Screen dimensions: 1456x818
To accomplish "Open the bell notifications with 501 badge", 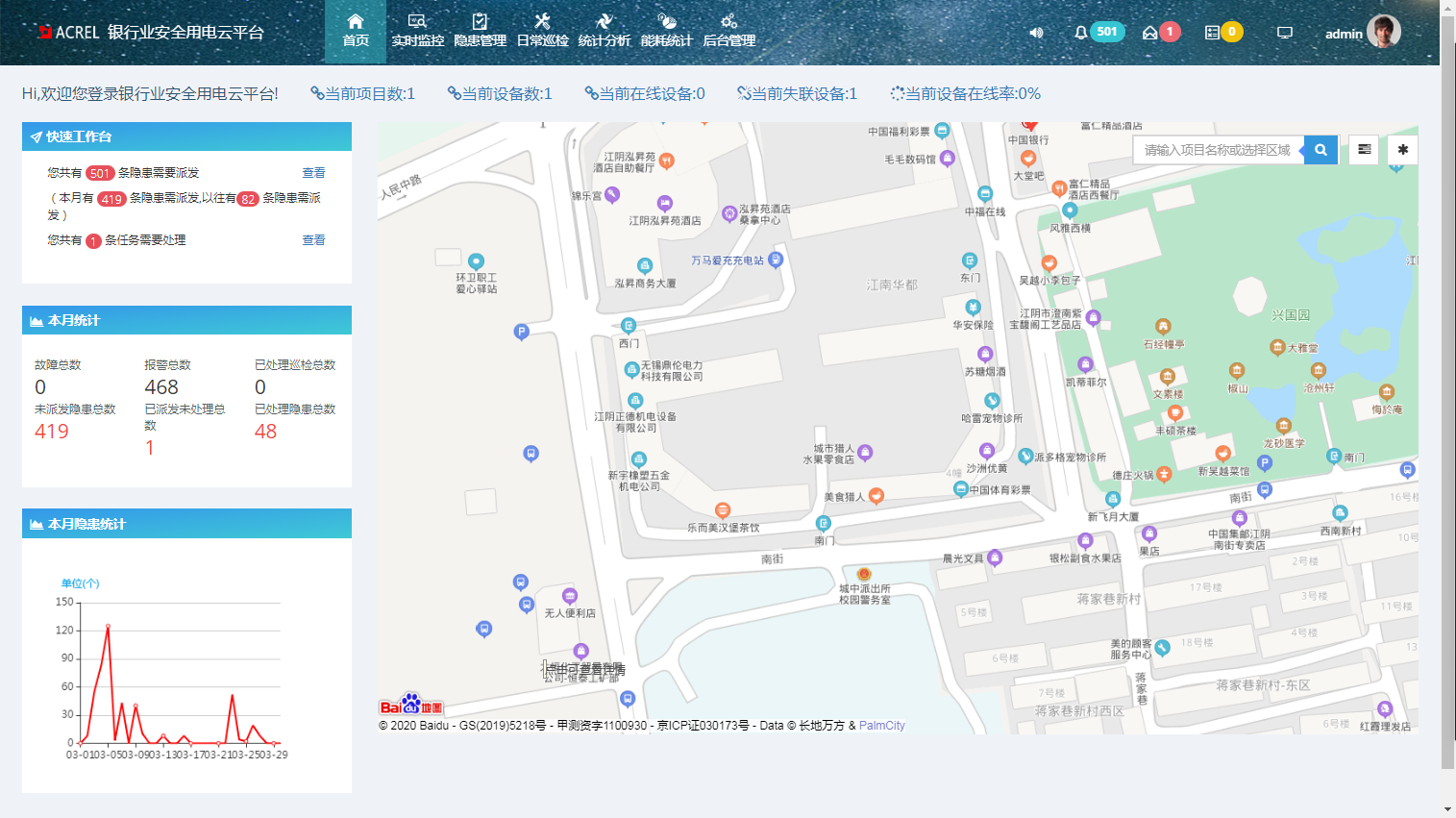I will point(1081,33).
